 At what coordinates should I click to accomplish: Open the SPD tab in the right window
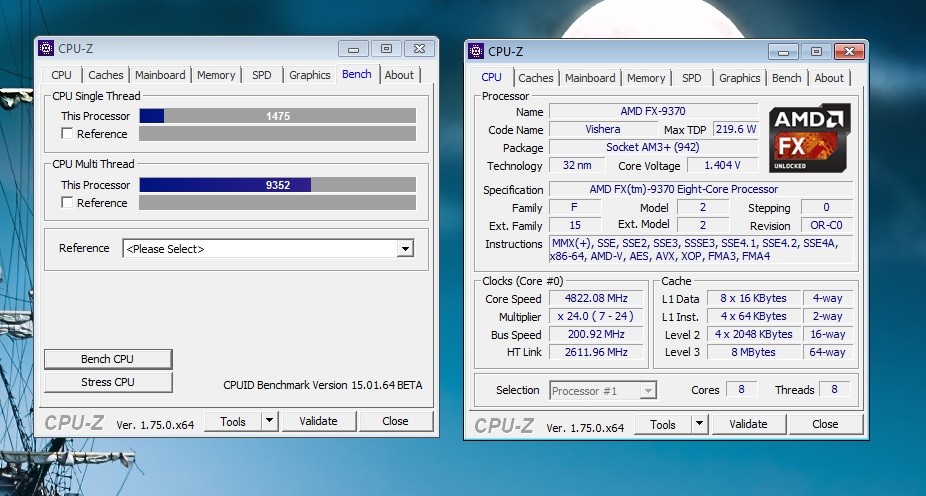[692, 78]
